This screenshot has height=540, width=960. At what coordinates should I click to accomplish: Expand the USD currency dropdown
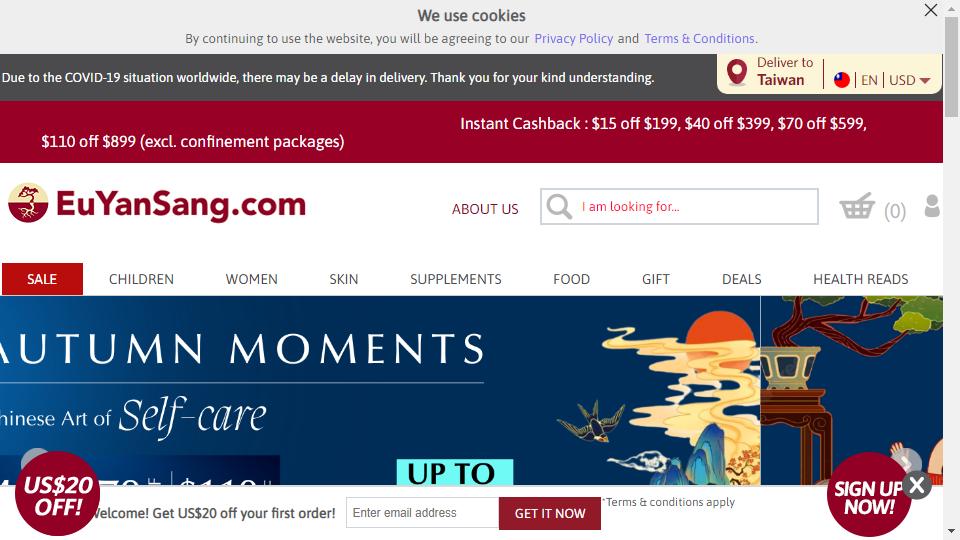[909, 80]
